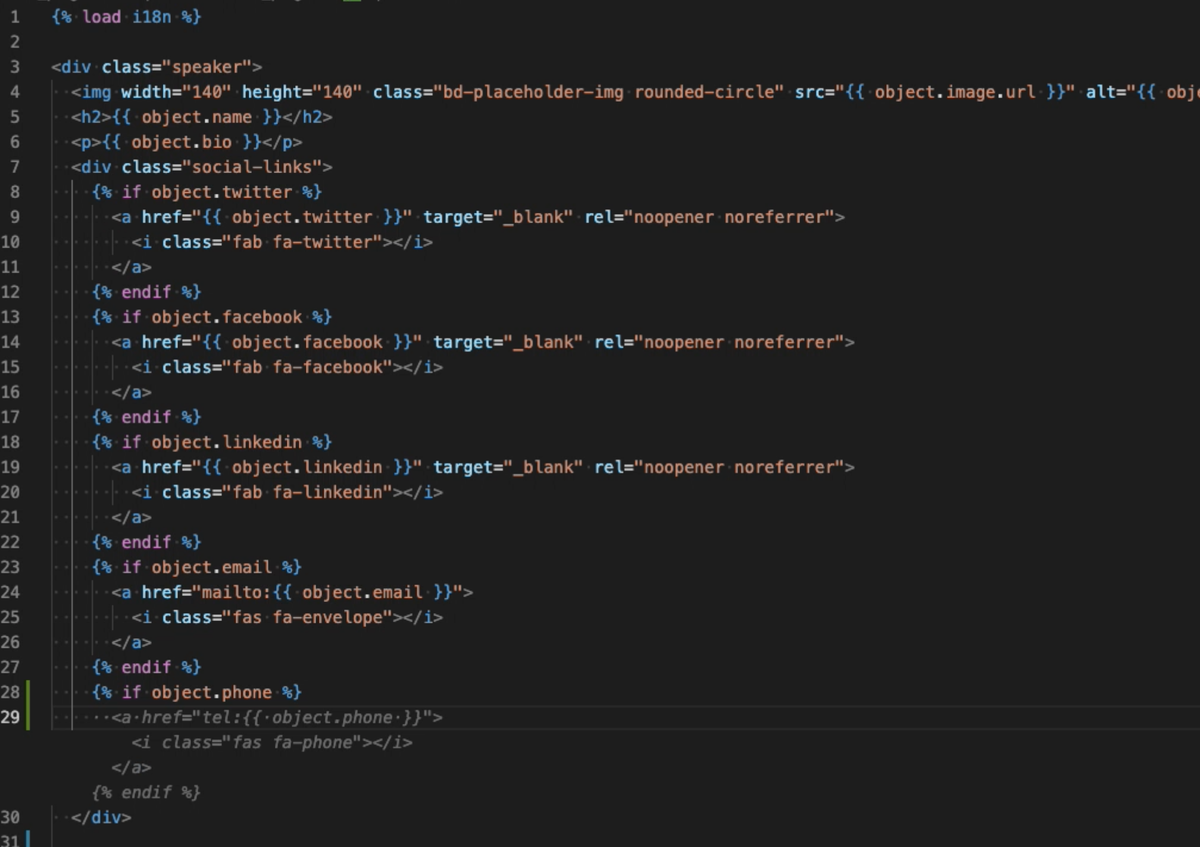1200x847 pixels.
Task: Click 'if object.linkedin' template condition
Action: (x=212, y=442)
